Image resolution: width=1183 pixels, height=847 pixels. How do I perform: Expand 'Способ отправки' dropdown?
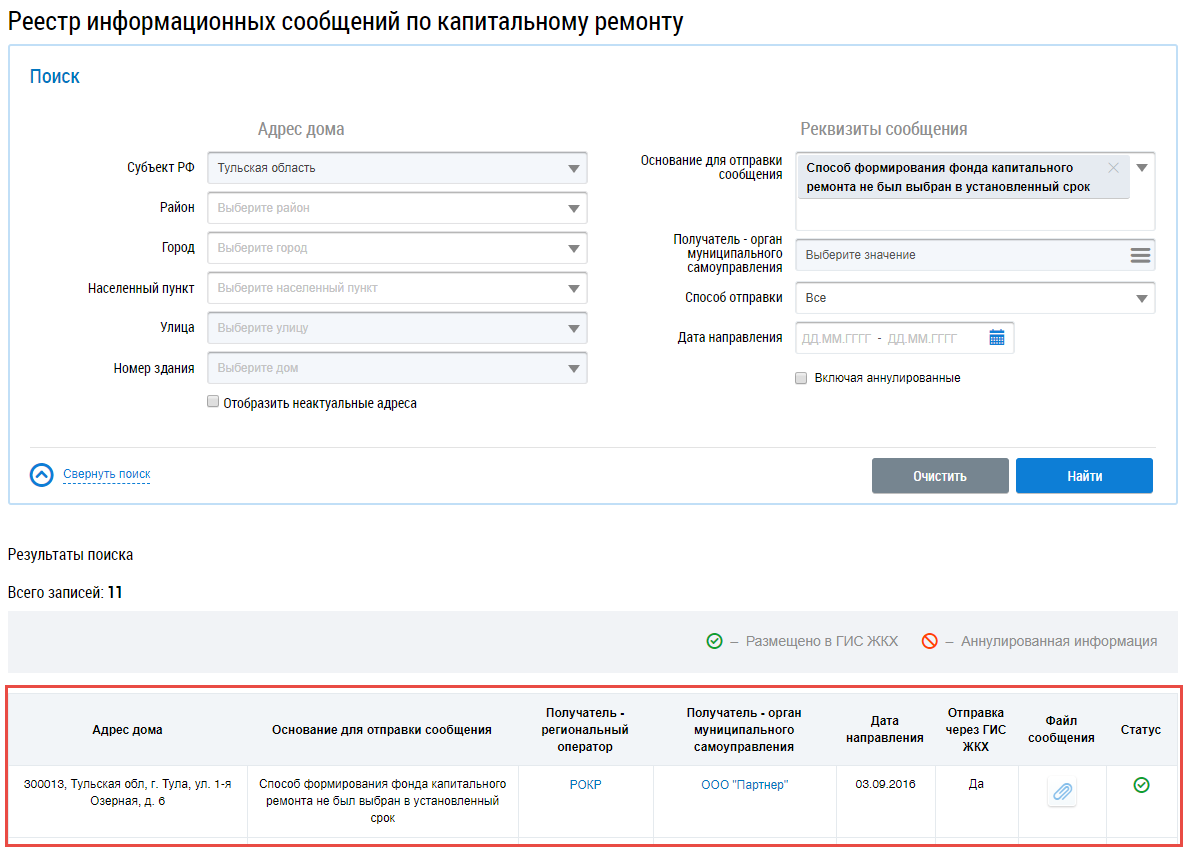tap(1141, 298)
